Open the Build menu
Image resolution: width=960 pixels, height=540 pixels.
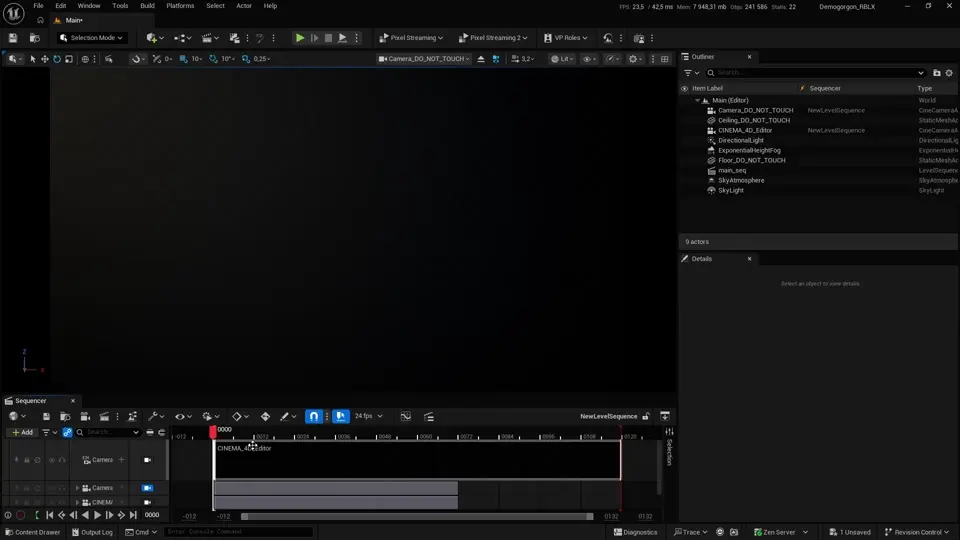[x=147, y=6]
